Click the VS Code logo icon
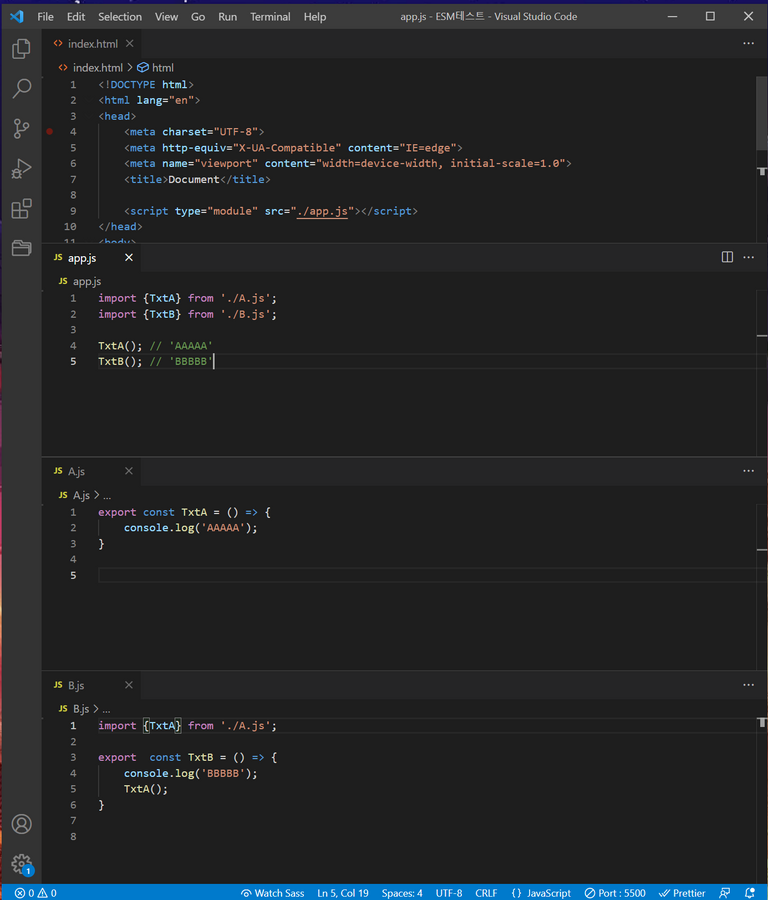 tap(17, 17)
